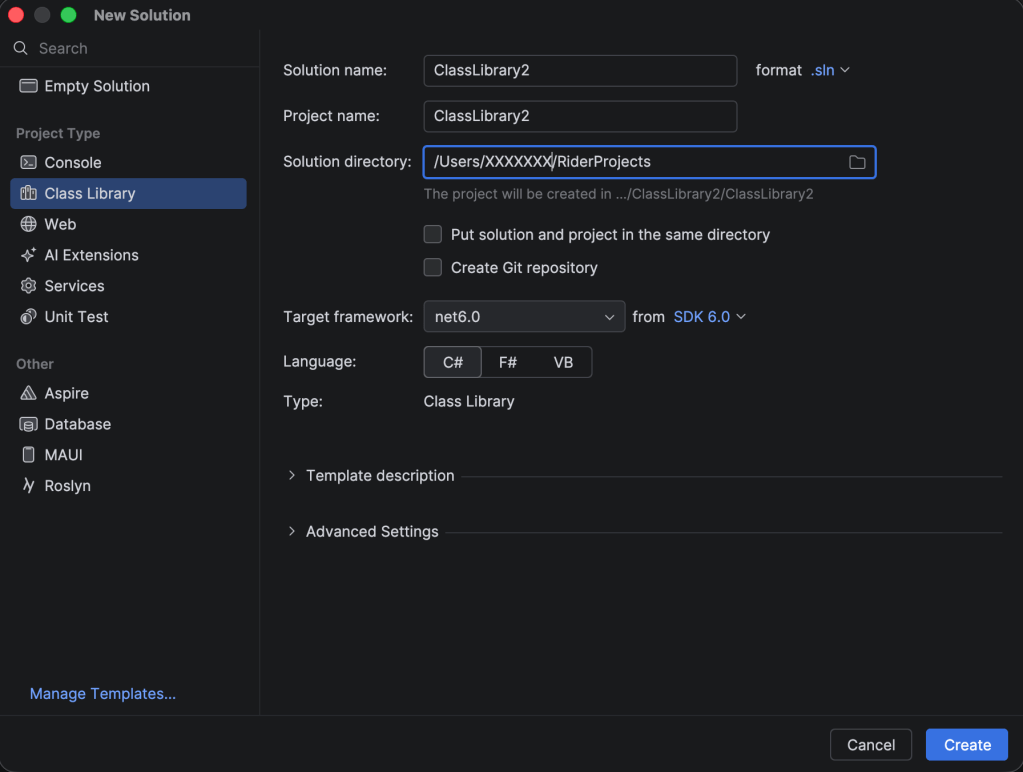Image resolution: width=1023 pixels, height=772 pixels.
Task: Select the Roslyn template entry
Action: point(67,486)
